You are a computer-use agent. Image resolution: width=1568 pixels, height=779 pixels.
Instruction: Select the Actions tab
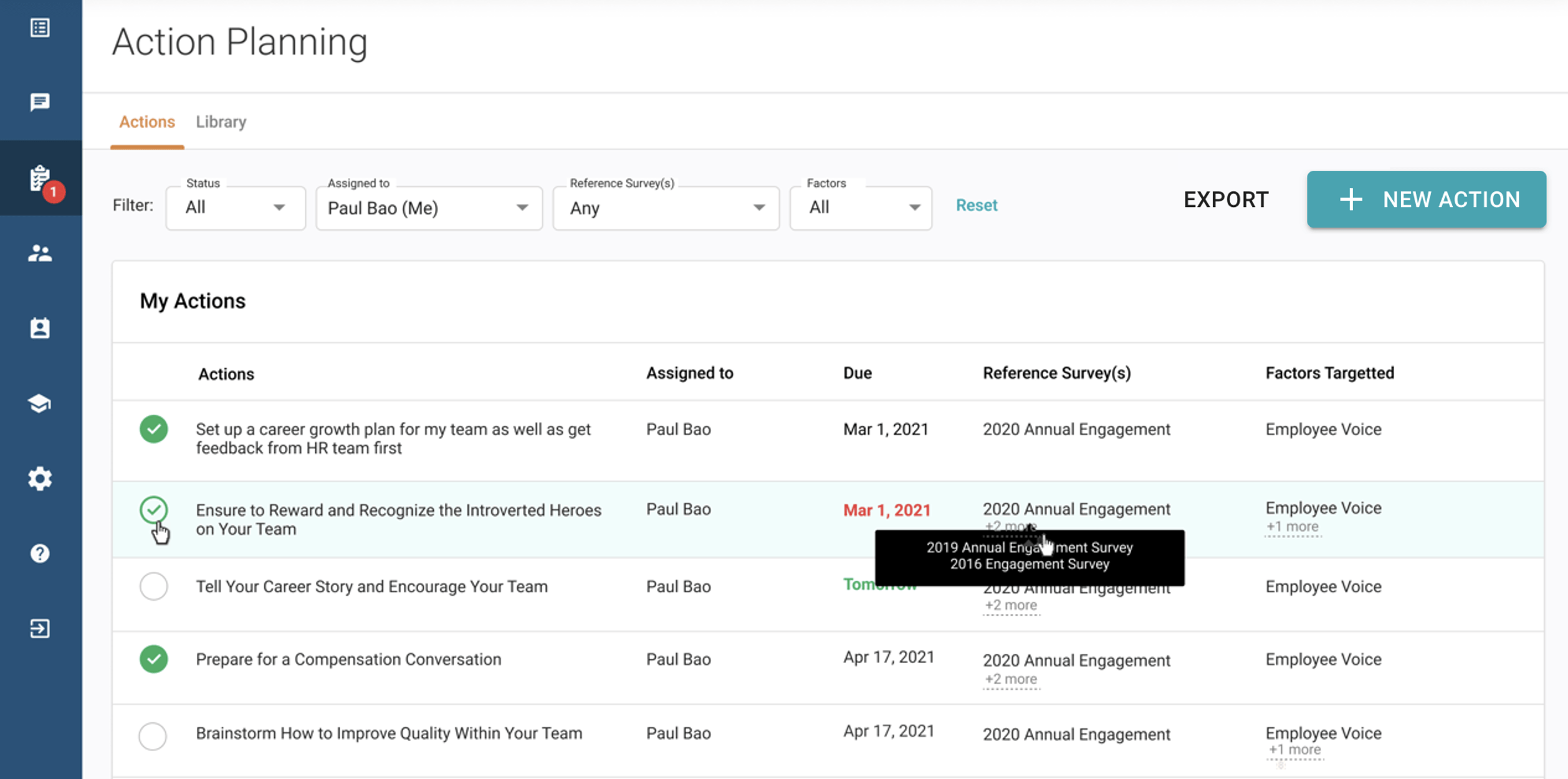coord(147,122)
